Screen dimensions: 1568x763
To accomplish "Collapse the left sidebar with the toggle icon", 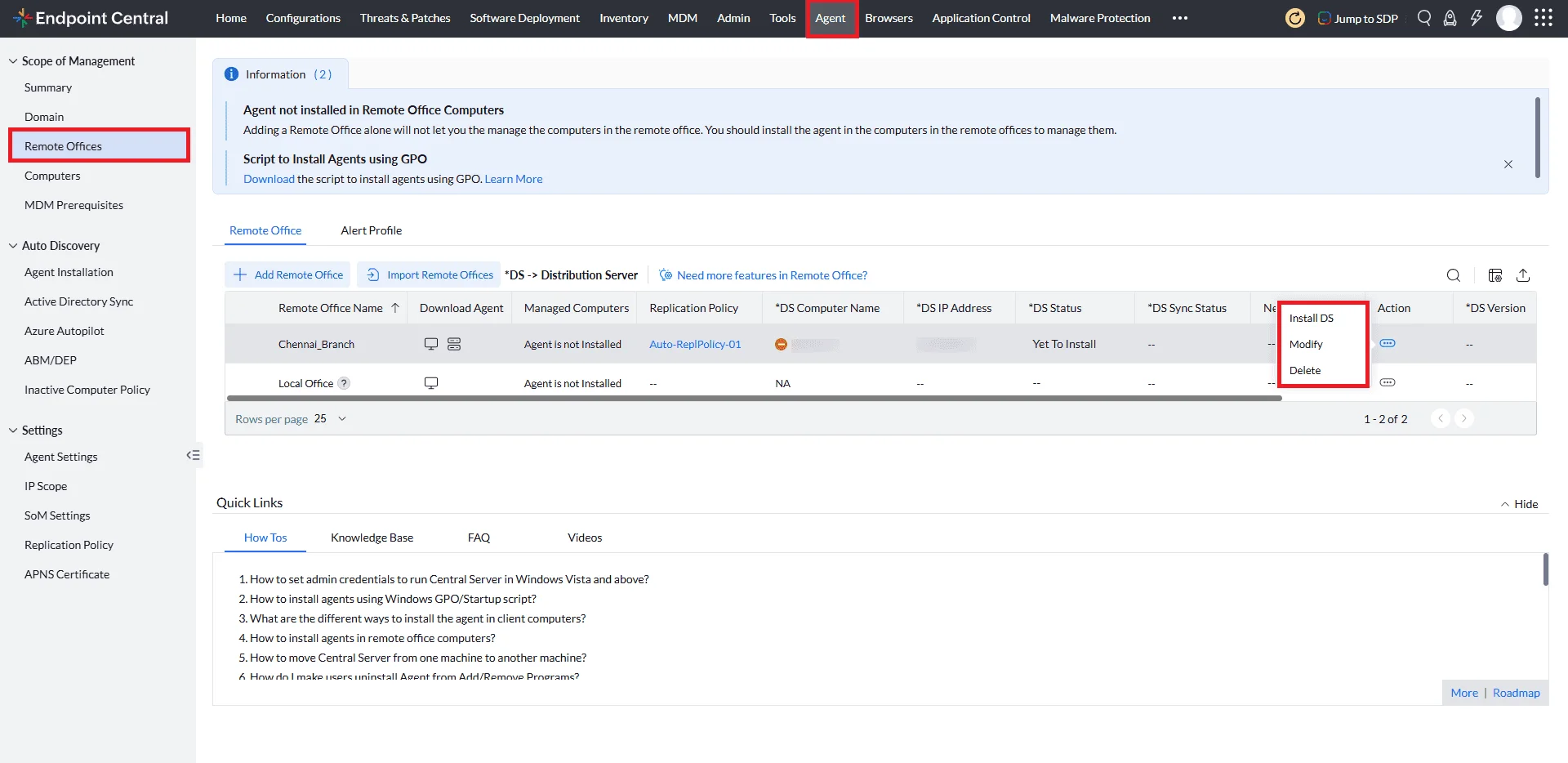I will [194, 455].
